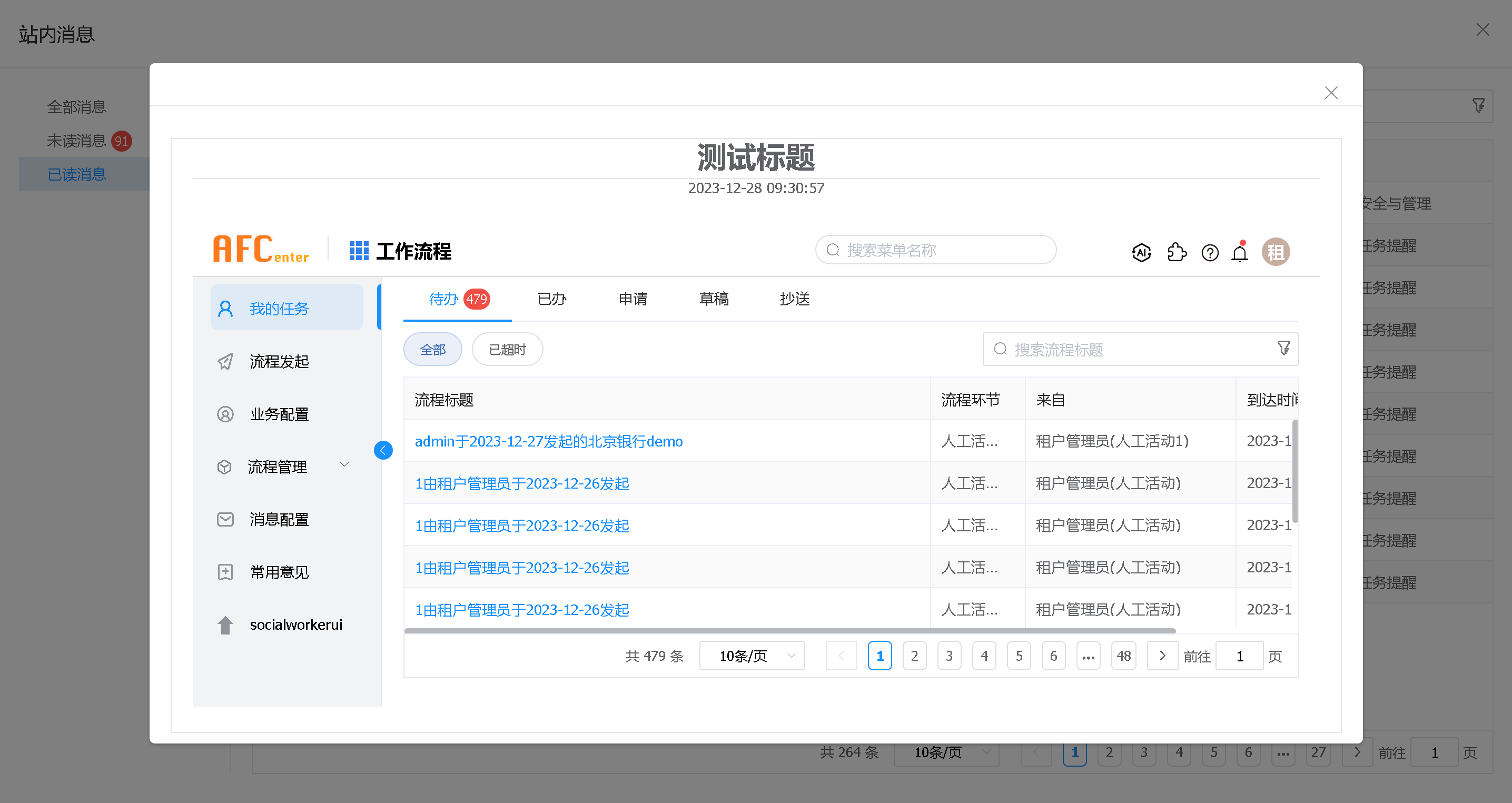Open the admin北京银行demo process link

548,441
